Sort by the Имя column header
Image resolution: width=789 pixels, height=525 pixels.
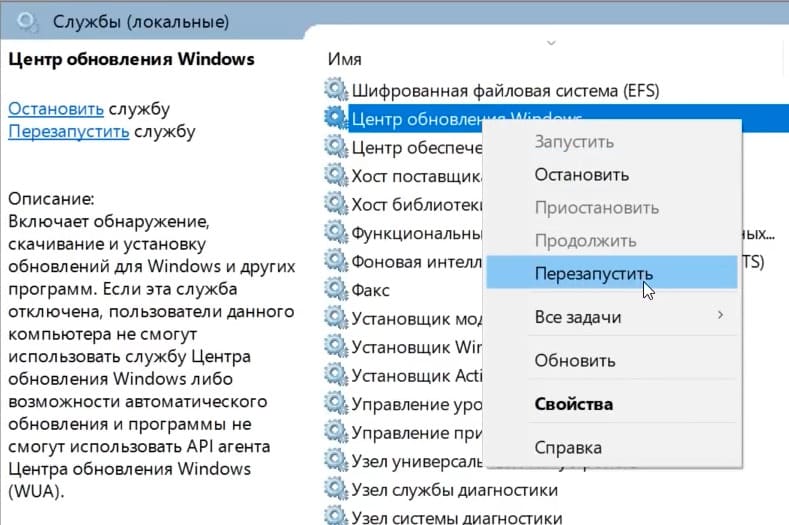coord(345,59)
